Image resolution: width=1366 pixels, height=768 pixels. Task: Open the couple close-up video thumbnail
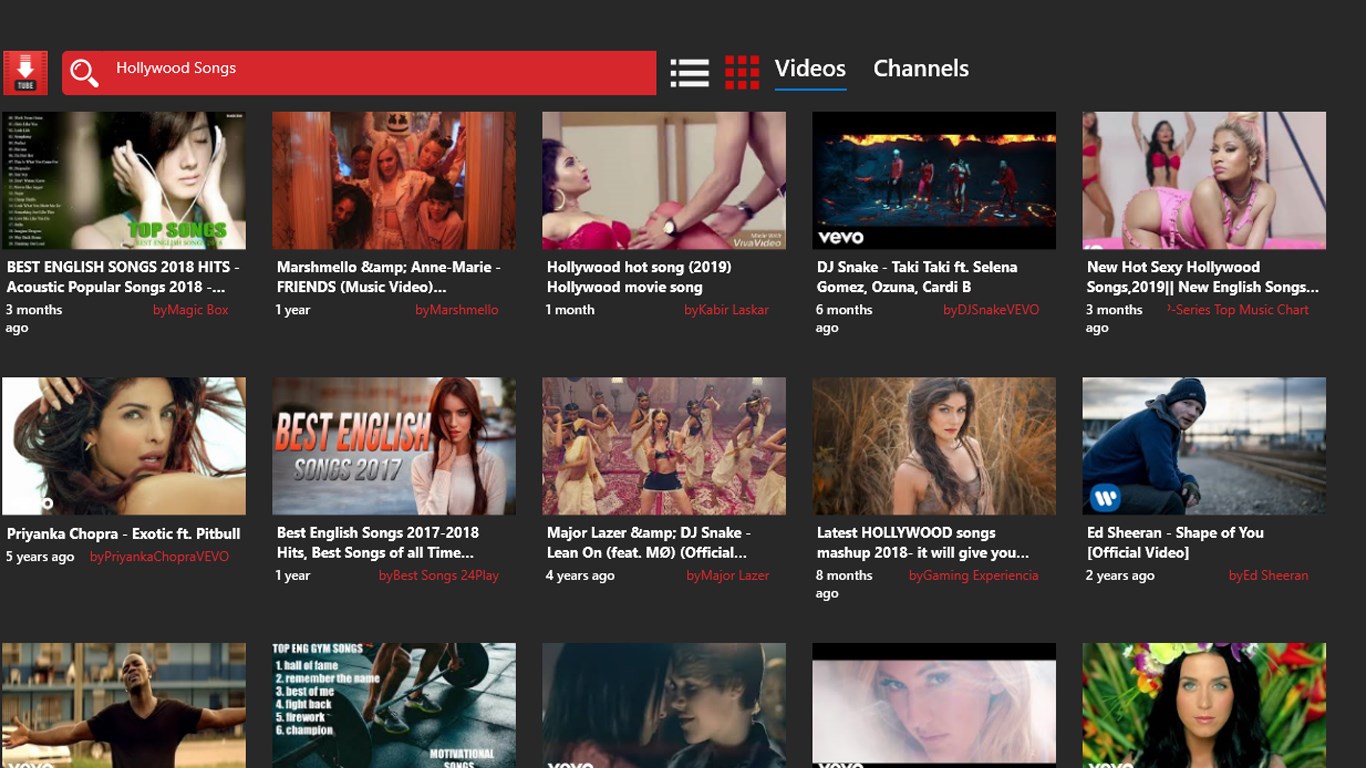pyautogui.click(x=664, y=705)
